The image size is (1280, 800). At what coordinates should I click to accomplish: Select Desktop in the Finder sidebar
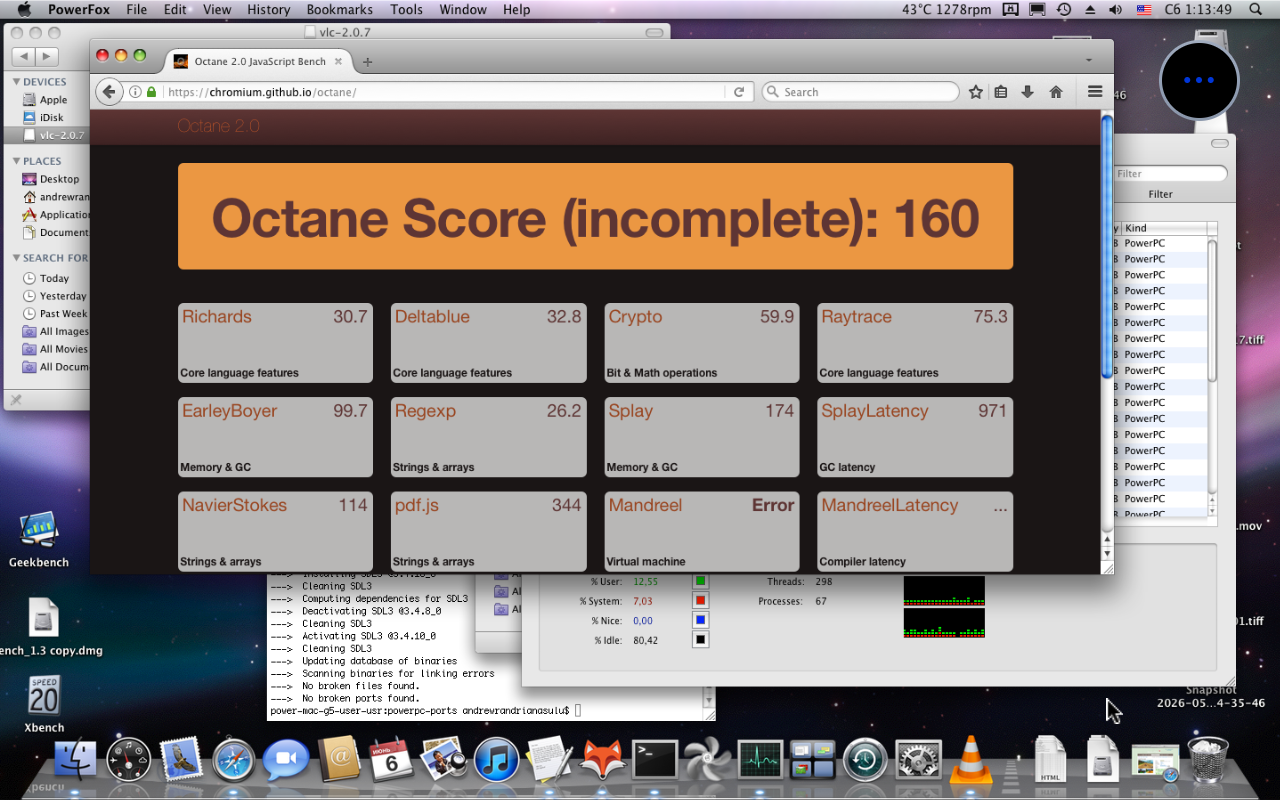(x=59, y=179)
